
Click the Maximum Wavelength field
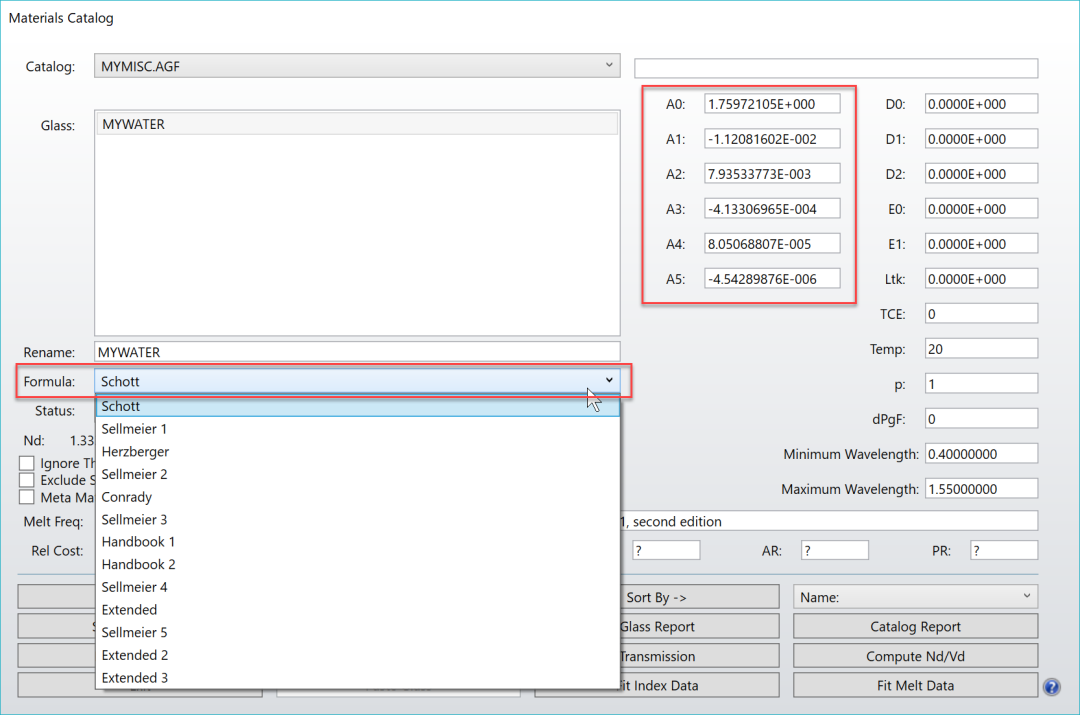coord(982,489)
